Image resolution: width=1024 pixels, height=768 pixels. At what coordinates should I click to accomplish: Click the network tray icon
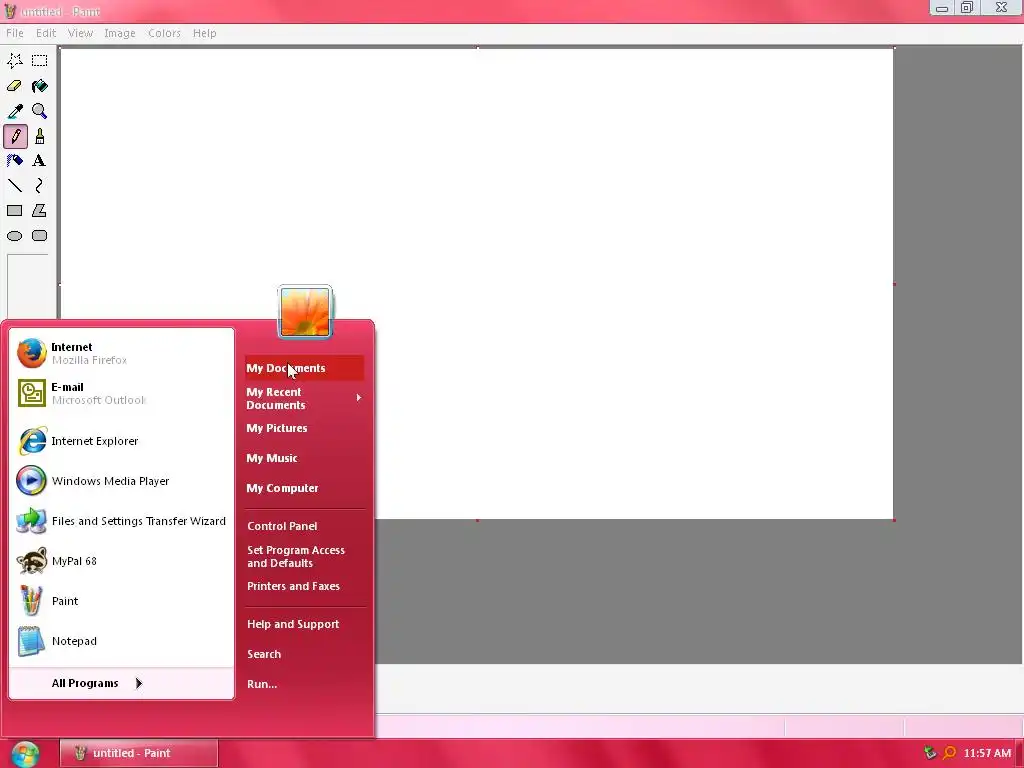pyautogui.click(x=930, y=753)
